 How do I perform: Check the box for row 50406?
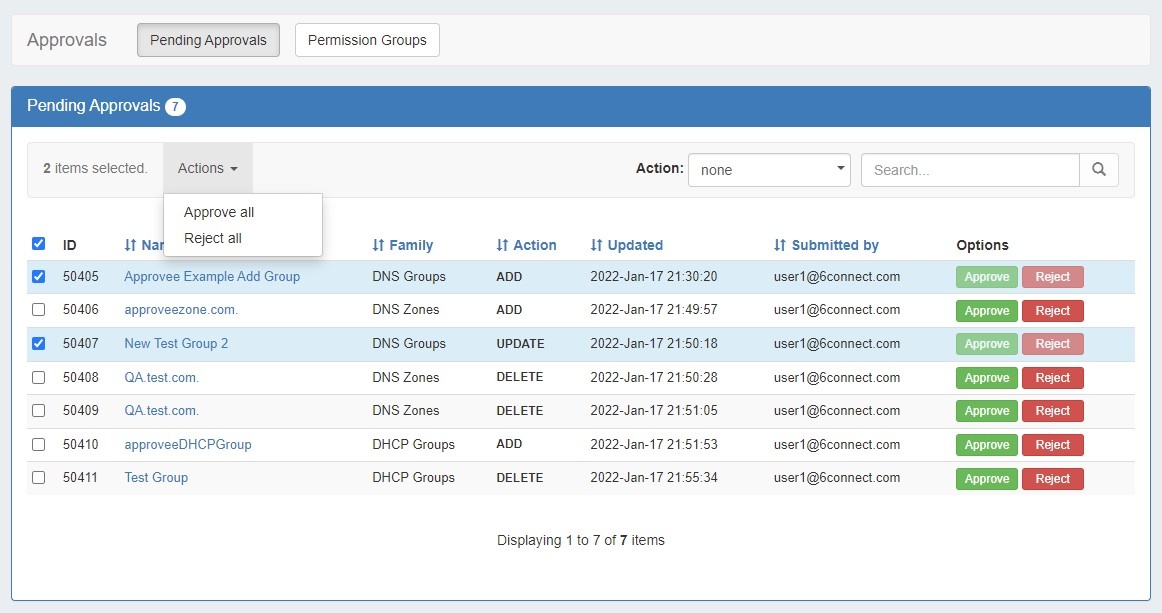pos(38,310)
